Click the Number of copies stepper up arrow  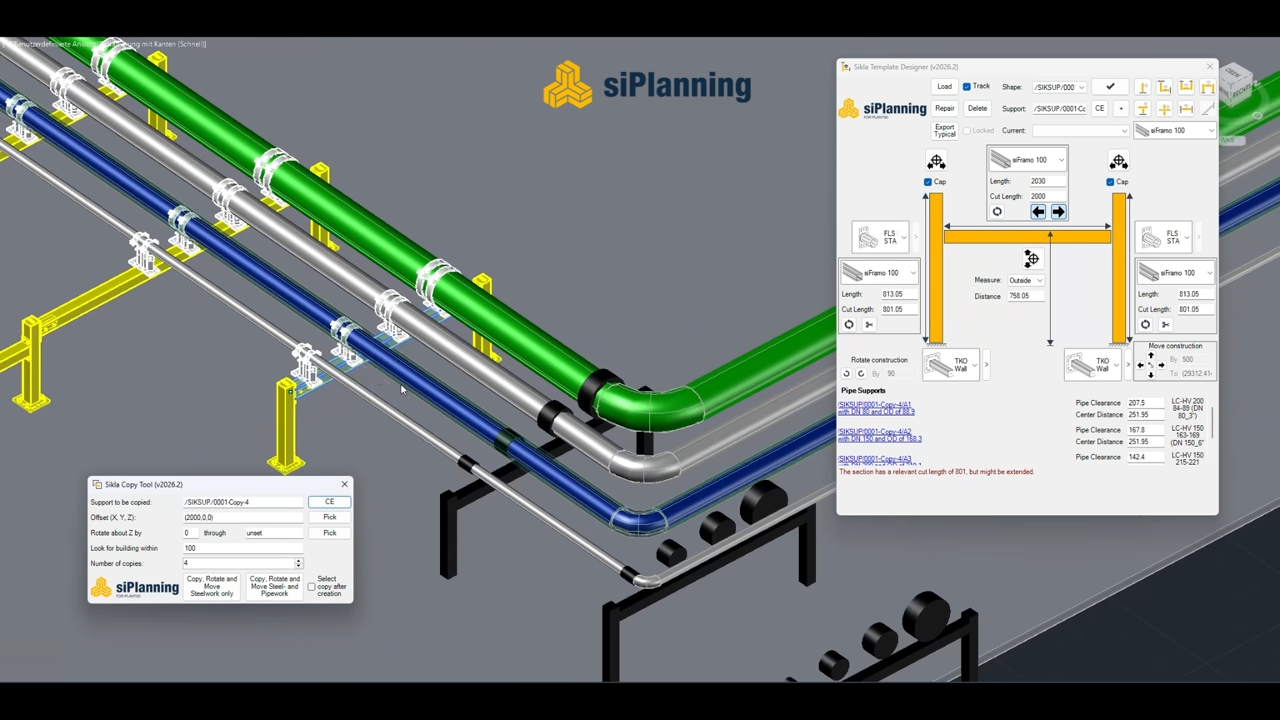pos(298,561)
